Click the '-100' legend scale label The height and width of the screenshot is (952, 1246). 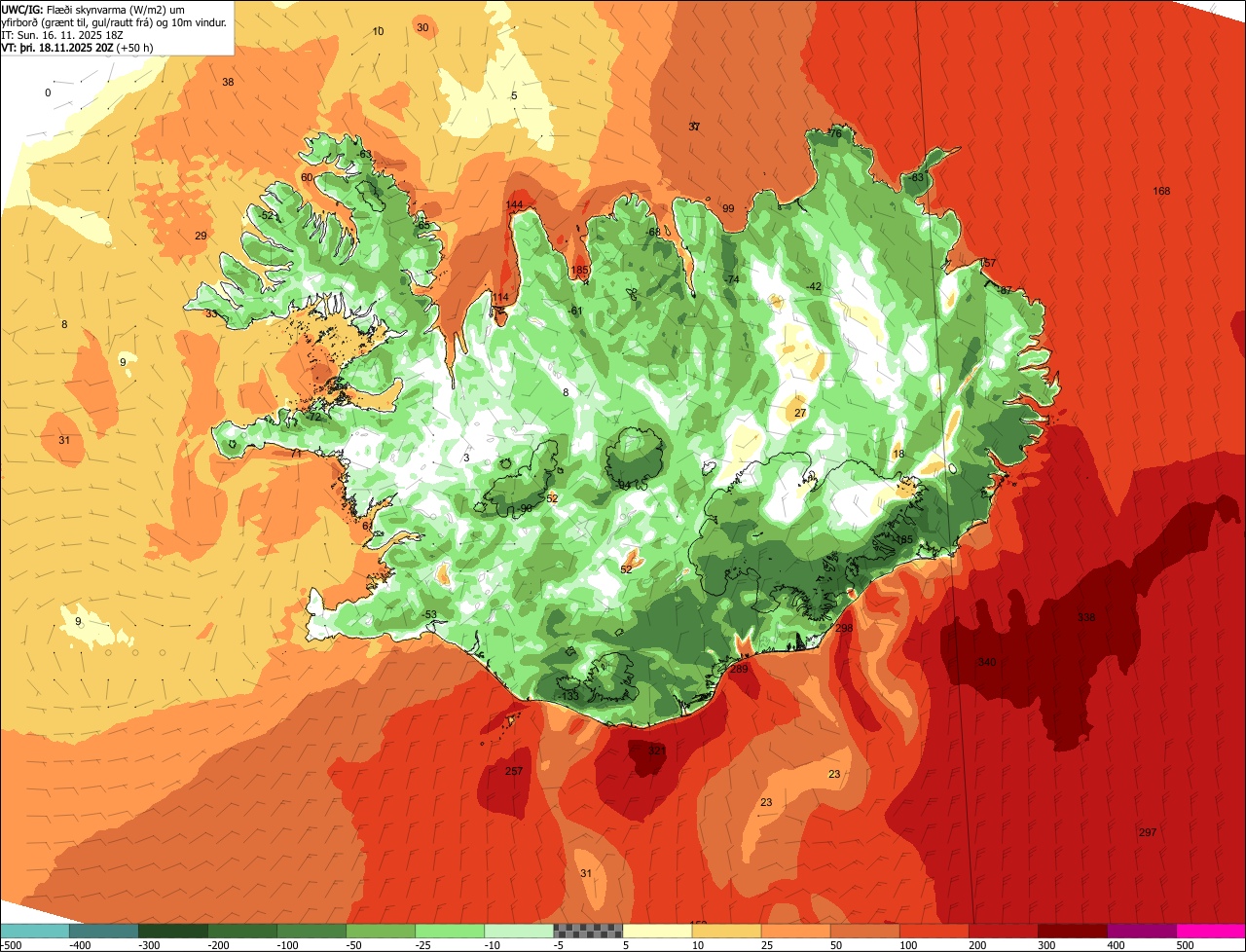(x=288, y=944)
